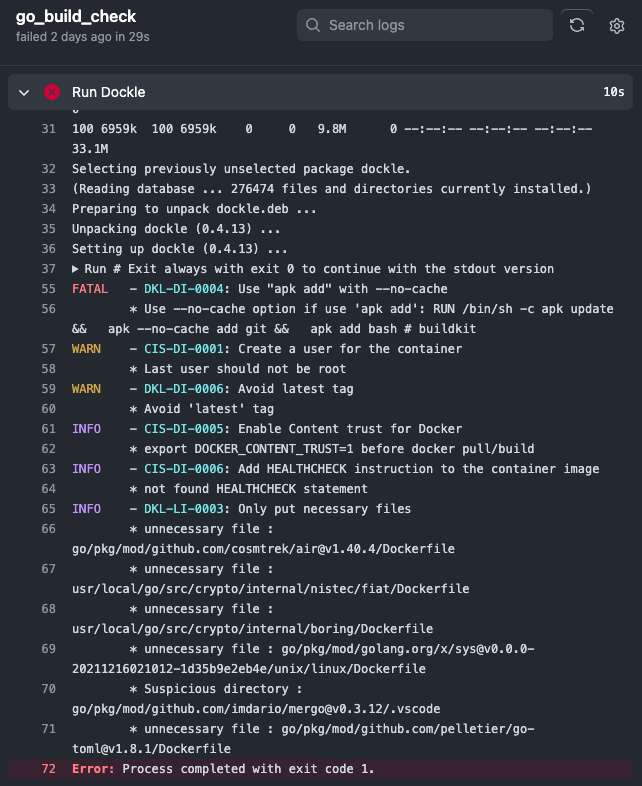
Task: Click the 'Reading database' log line
Action: (332, 189)
